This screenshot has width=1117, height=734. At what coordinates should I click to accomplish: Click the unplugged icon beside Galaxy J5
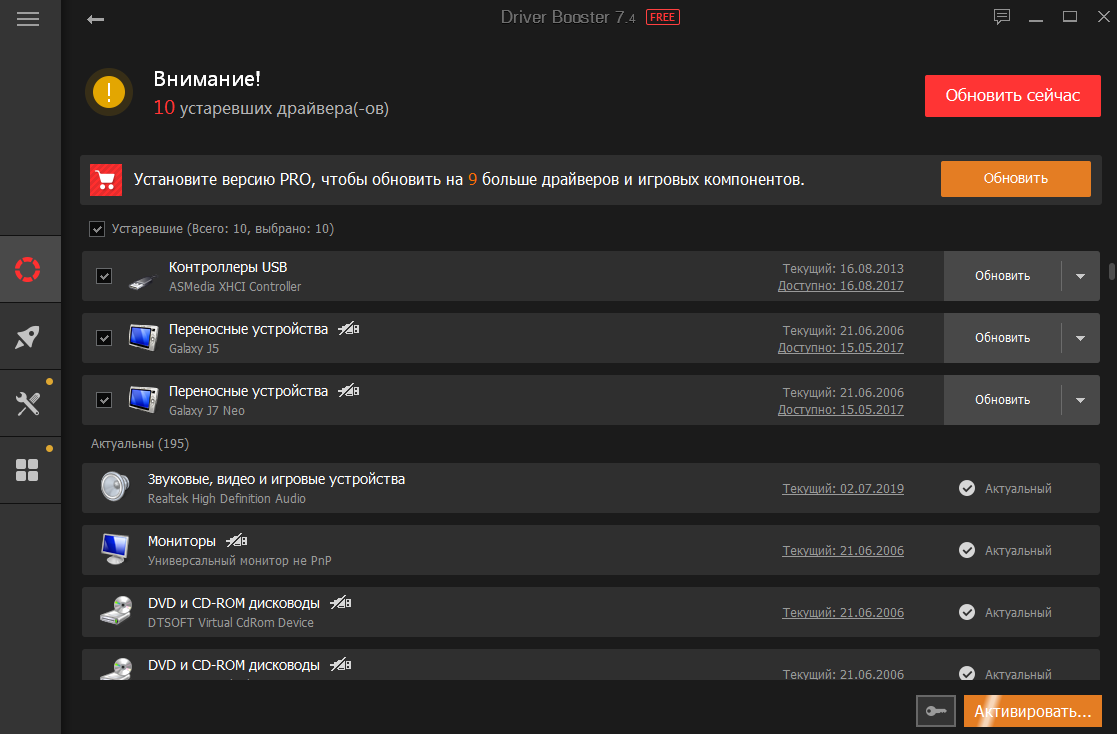(348, 329)
